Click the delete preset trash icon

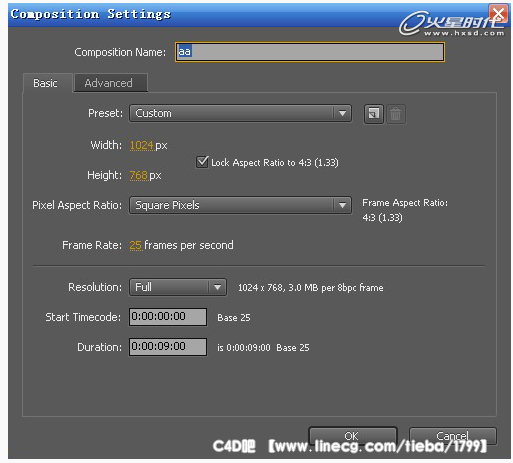[396, 114]
